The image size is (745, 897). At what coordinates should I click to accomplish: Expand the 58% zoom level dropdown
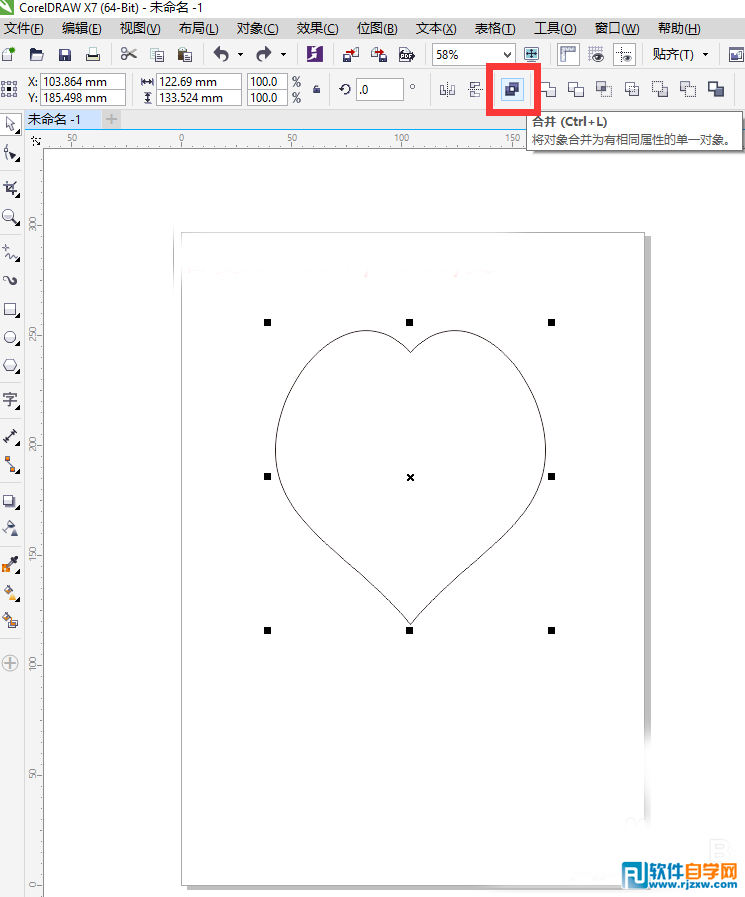pyautogui.click(x=506, y=54)
